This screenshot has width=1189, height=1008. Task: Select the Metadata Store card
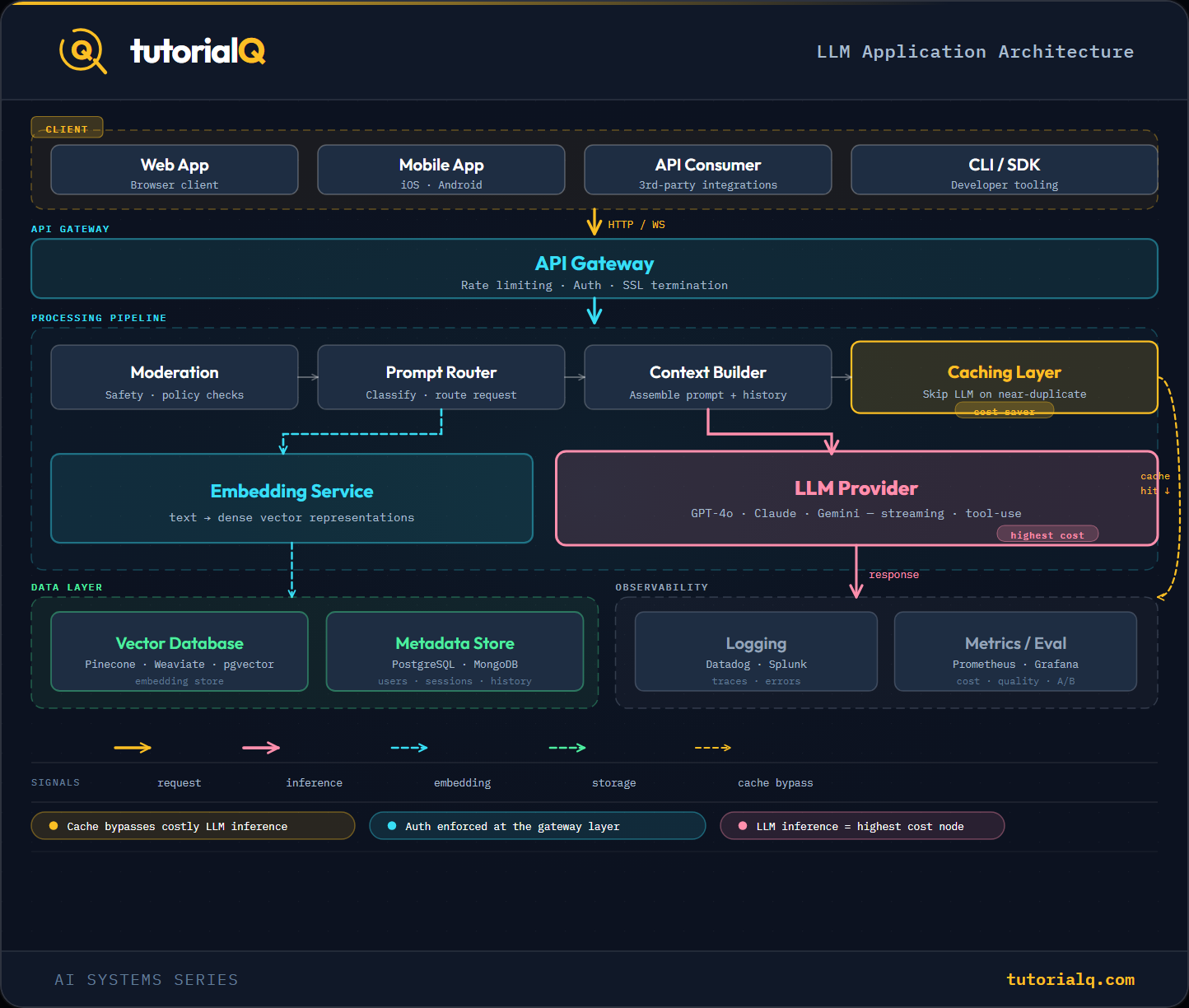pyautogui.click(x=455, y=651)
